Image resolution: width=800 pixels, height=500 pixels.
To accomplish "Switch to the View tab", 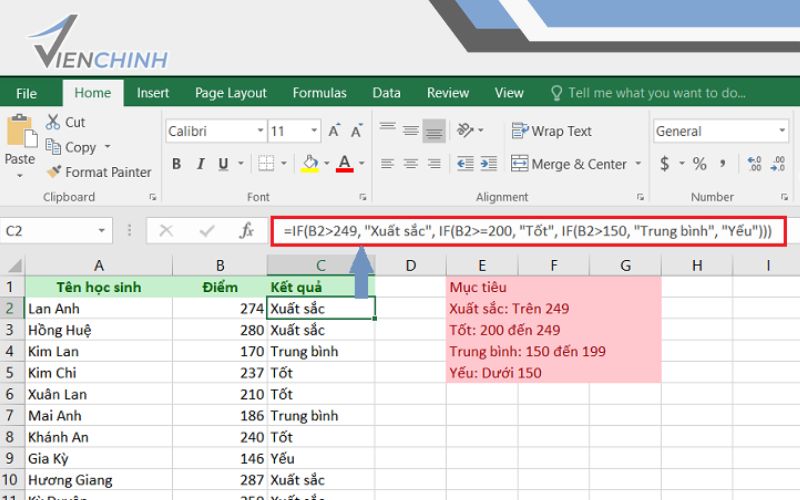I will point(509,93).
